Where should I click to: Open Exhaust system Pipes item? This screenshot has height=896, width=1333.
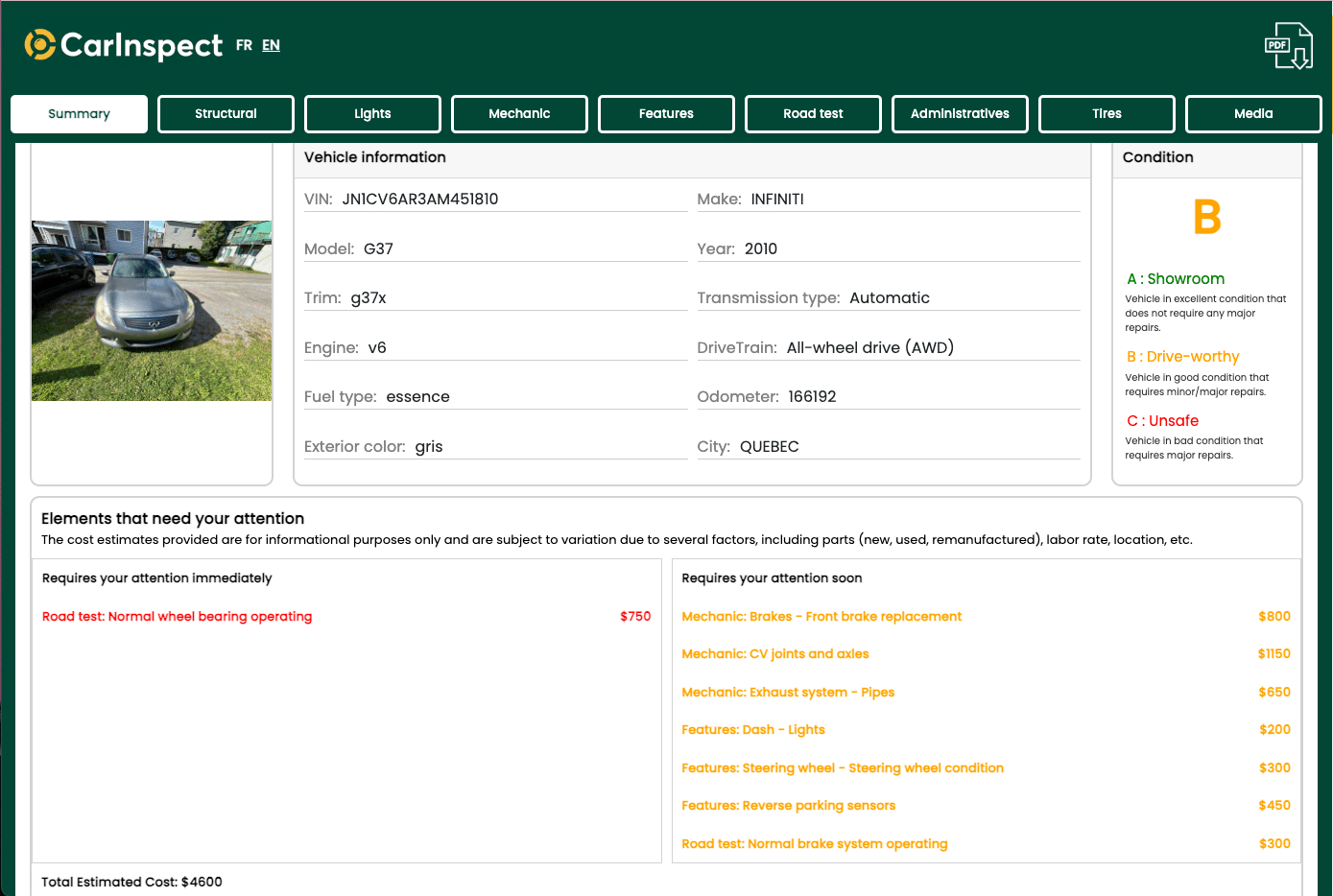pos(986,693)
